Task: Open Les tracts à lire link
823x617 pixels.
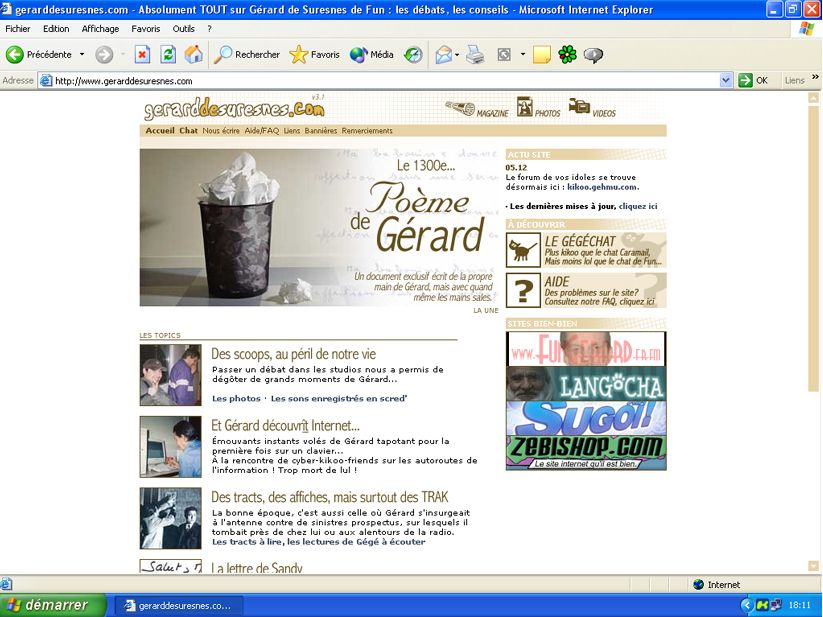Action: coord(247,542)
